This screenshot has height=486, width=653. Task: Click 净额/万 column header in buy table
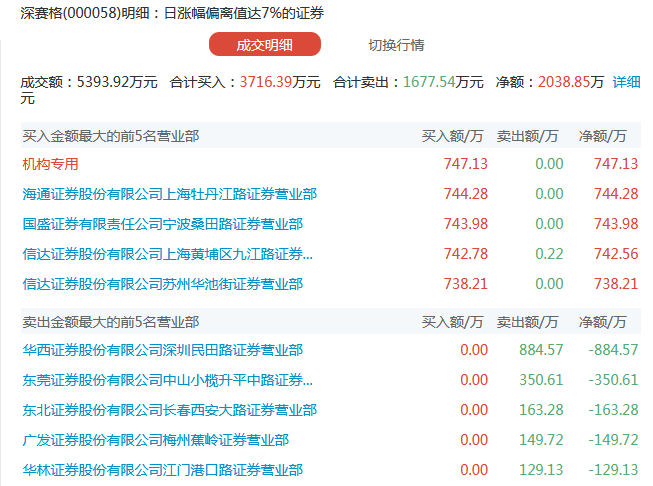(603, 136)
